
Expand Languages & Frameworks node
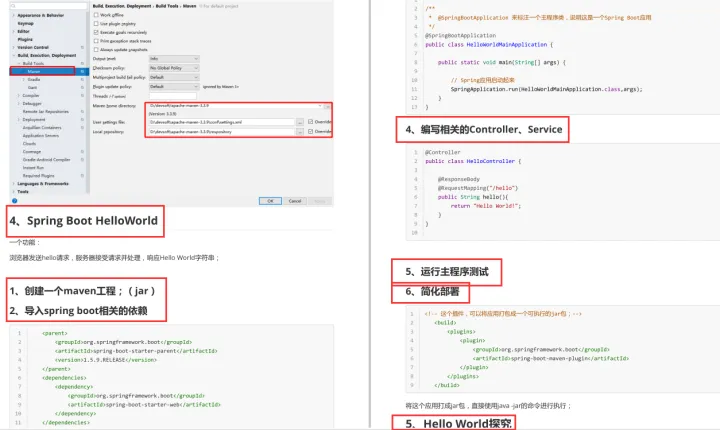pos(13,184)
